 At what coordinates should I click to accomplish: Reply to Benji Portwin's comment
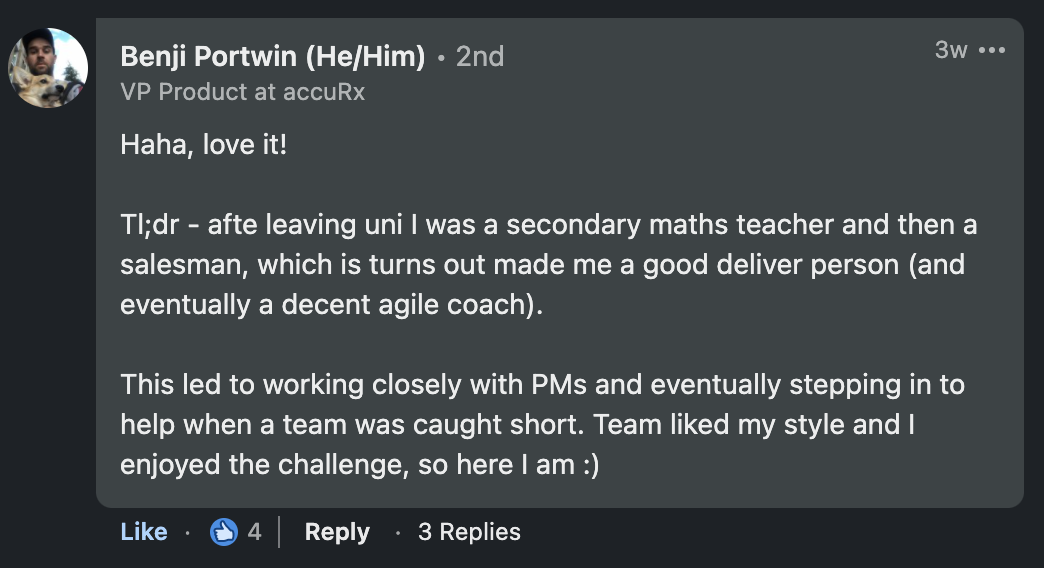[x=337, y=532]
